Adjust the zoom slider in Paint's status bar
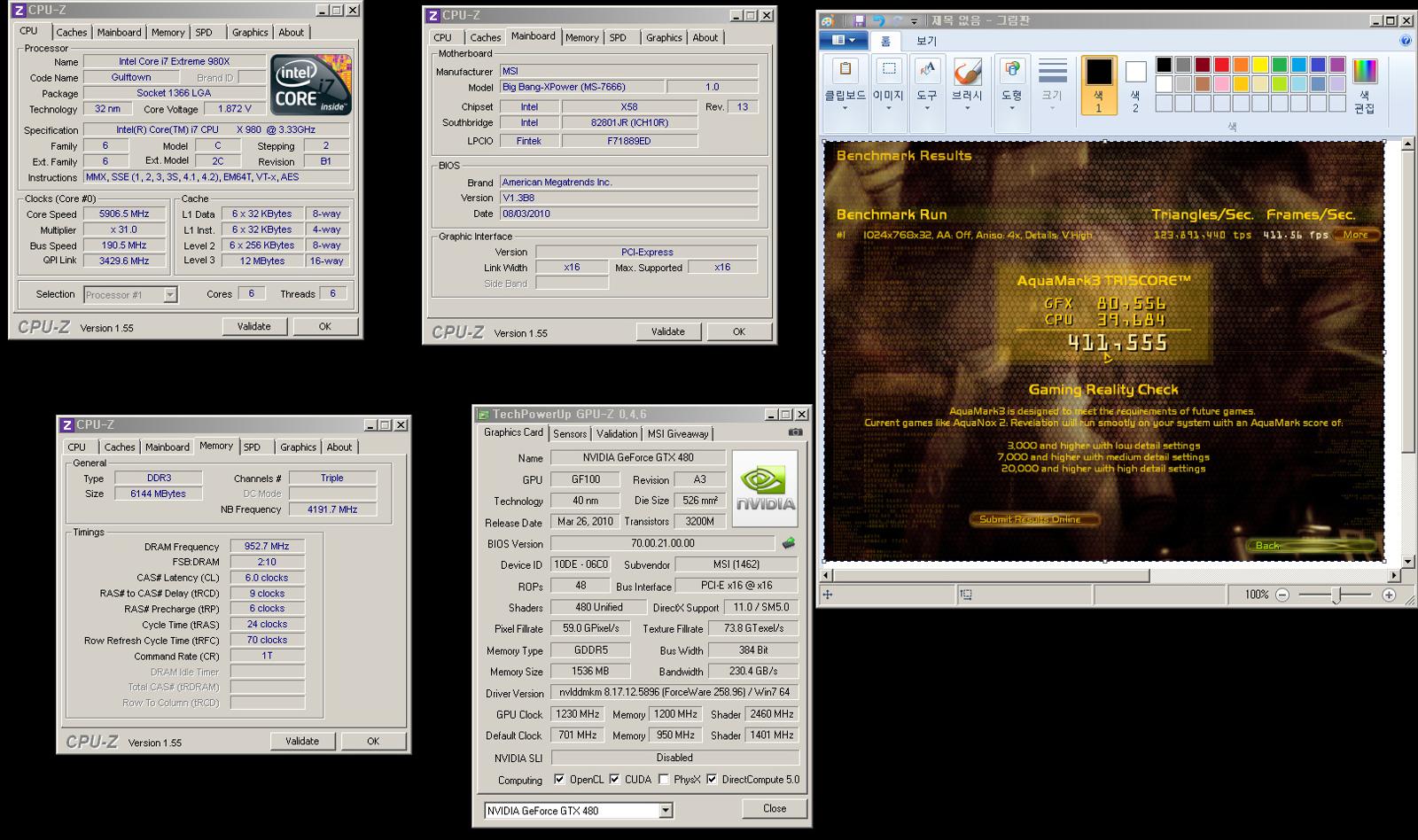 (x=1336, y=595)
